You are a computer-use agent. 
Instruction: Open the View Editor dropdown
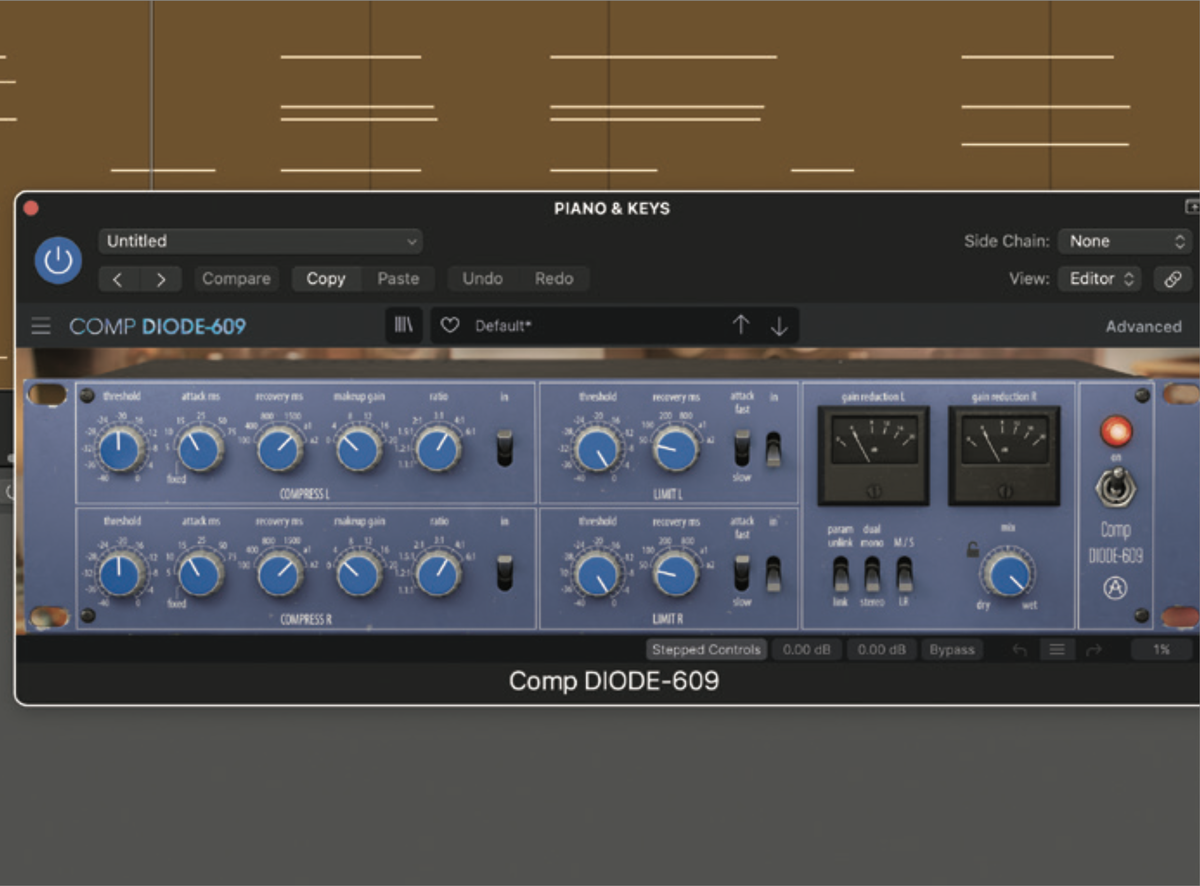point(1099,279)
